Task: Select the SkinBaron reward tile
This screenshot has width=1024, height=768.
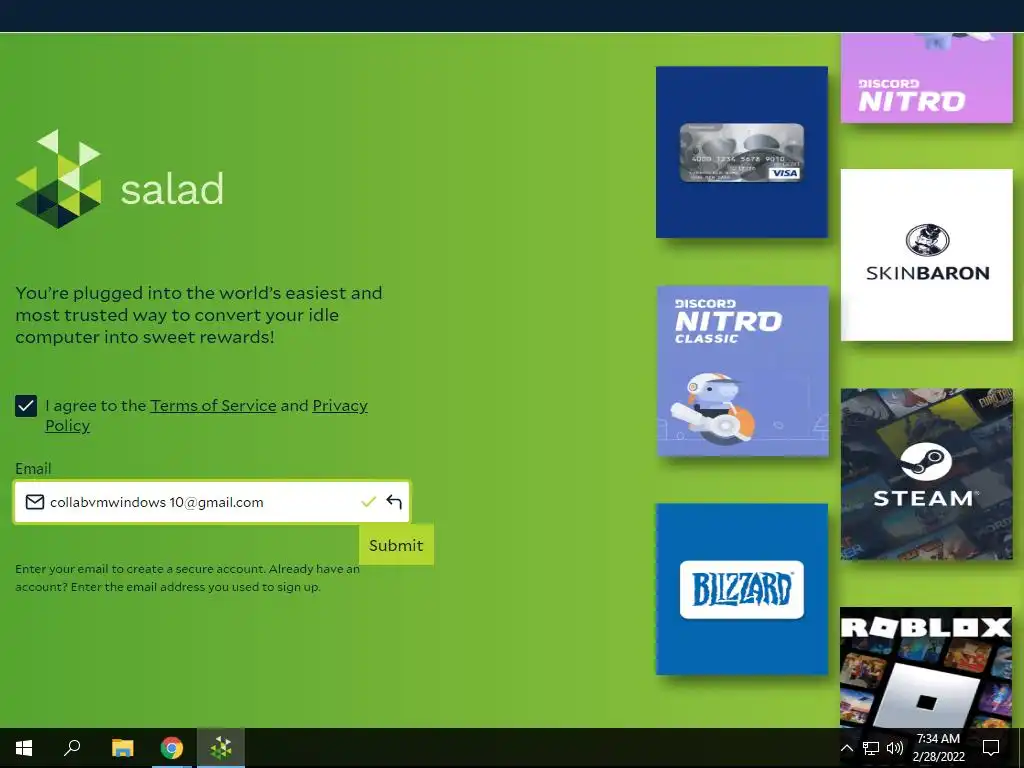Action: click(x=927, y=255)
